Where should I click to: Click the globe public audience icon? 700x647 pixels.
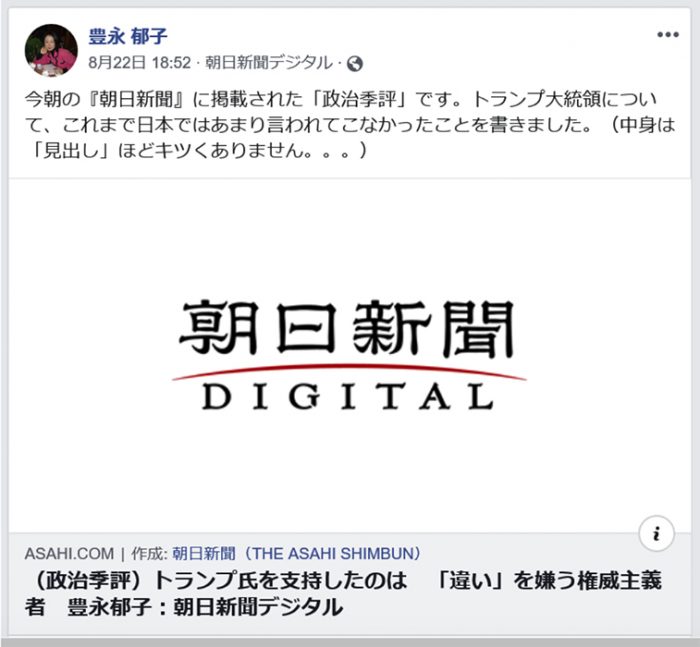(x=355, y=64)
